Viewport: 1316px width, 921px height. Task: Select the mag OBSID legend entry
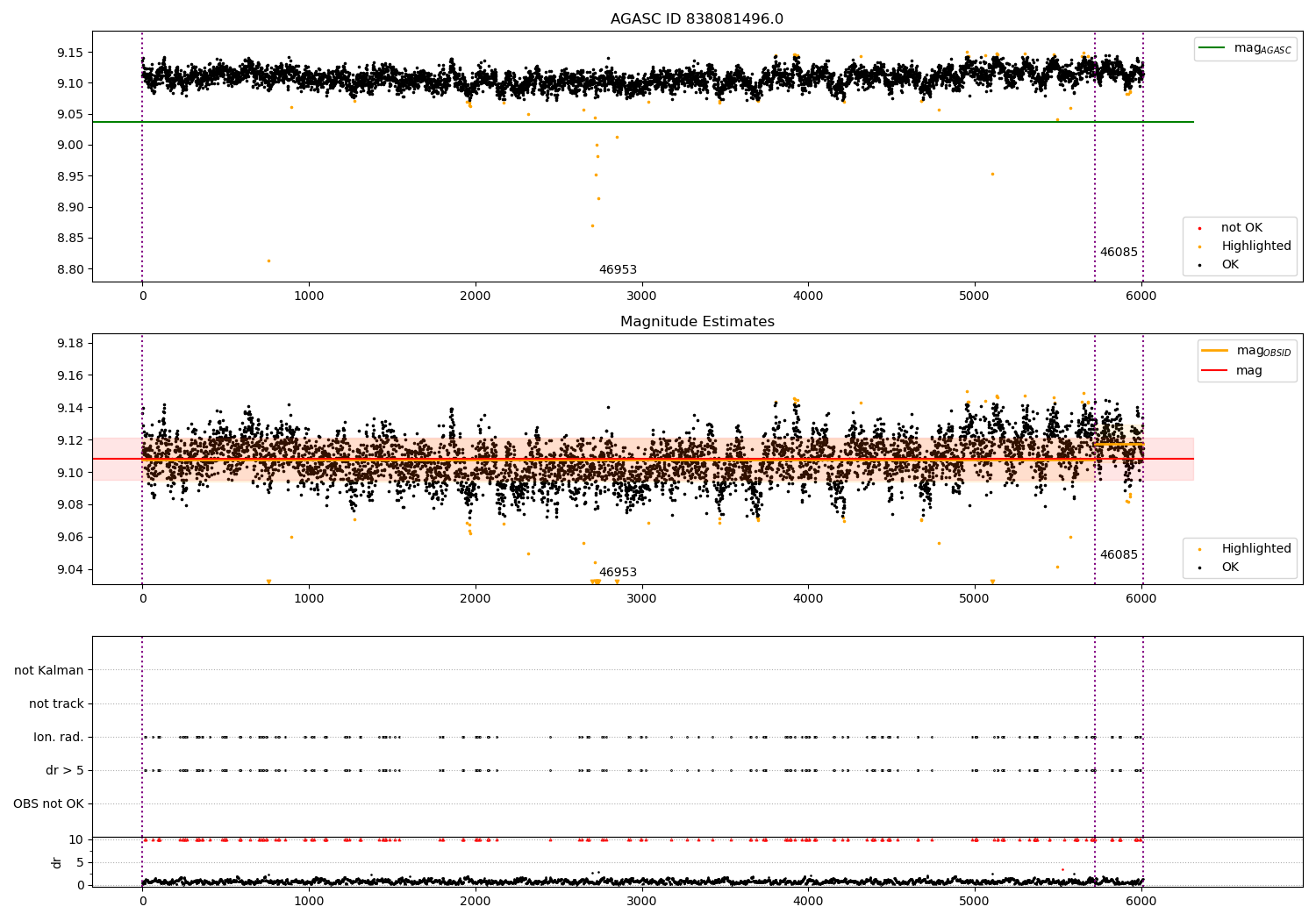[x=1247, y=351]
